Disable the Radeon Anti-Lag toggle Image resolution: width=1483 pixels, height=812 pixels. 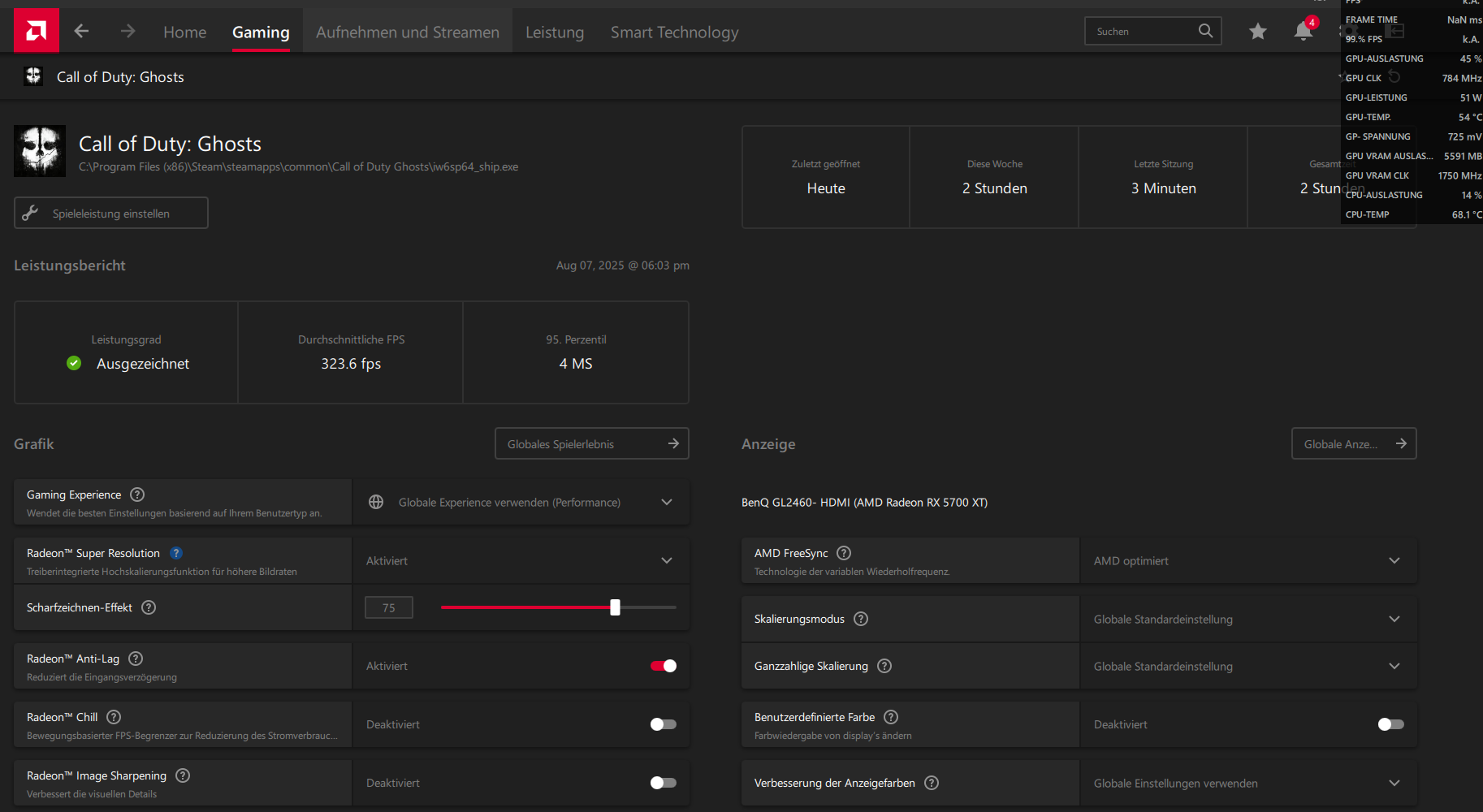[664, 666]
